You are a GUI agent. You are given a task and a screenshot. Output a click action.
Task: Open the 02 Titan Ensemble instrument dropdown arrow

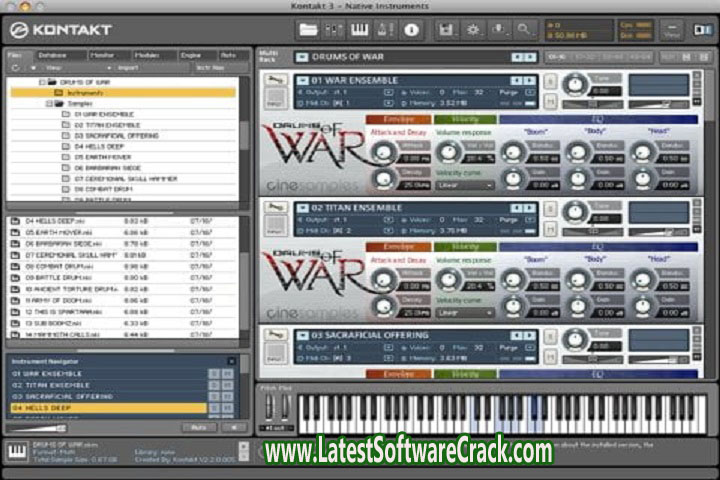coord(302,208)
